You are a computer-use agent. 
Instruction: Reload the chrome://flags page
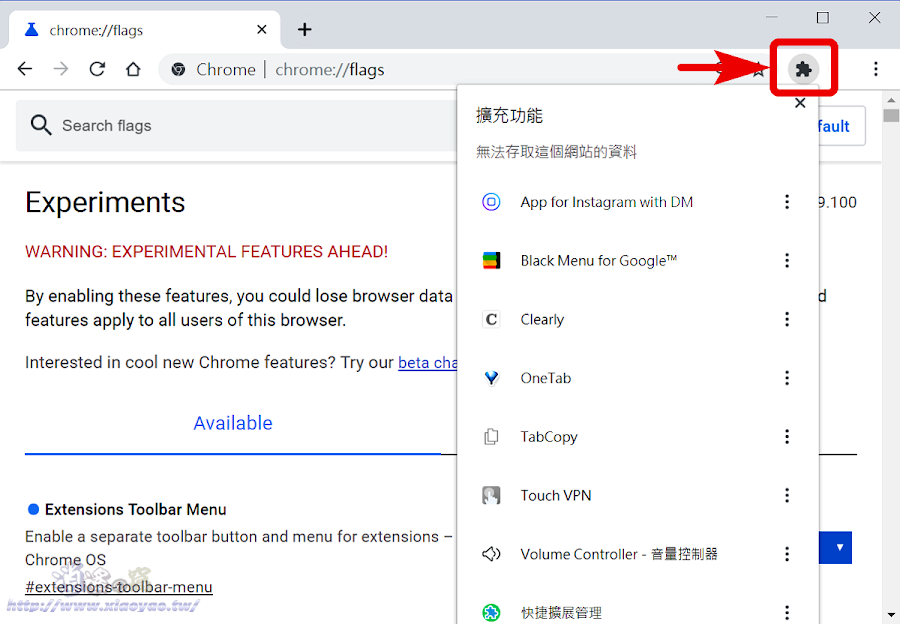97,69
